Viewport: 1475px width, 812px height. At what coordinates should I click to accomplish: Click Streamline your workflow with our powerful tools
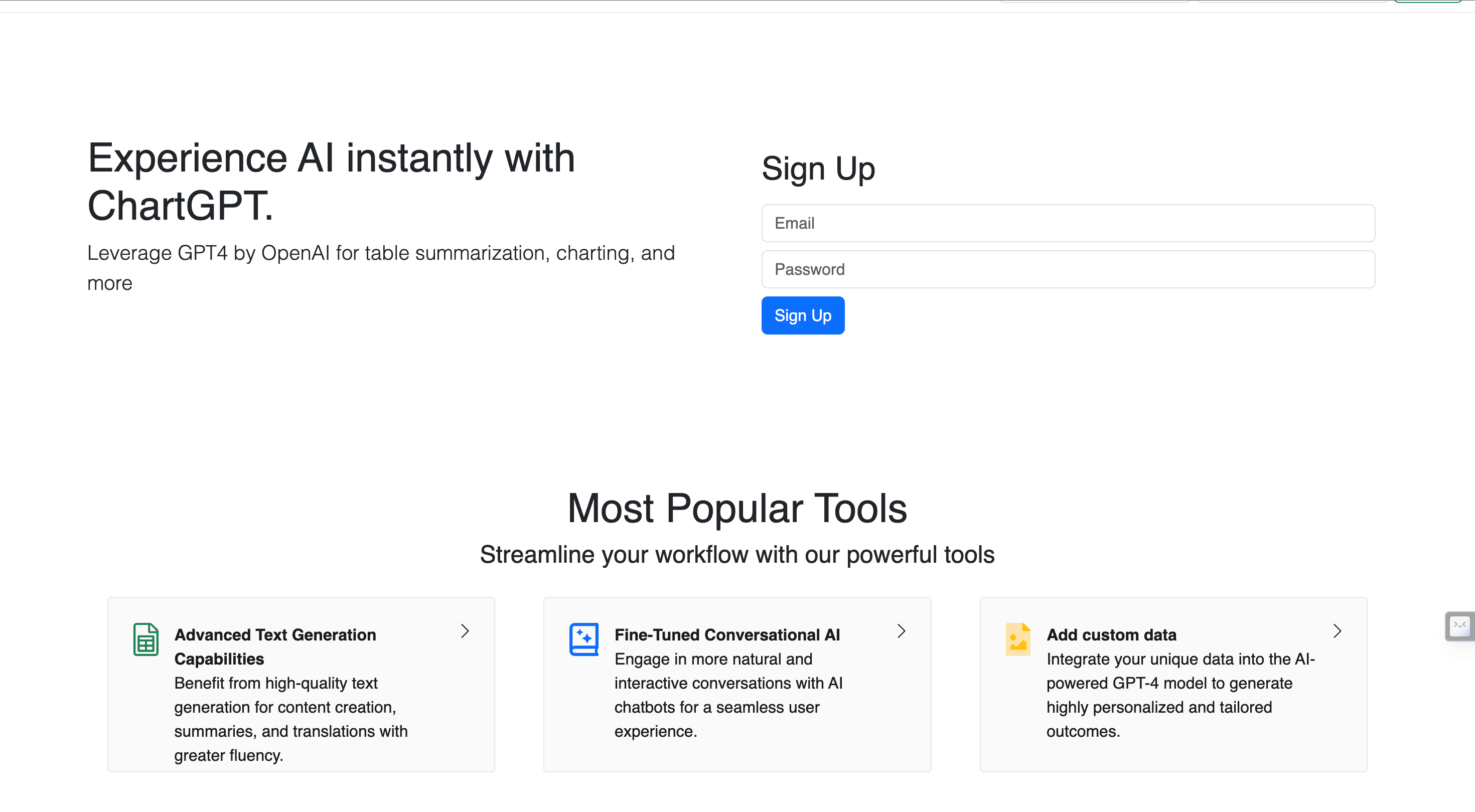tap(737, 555)
